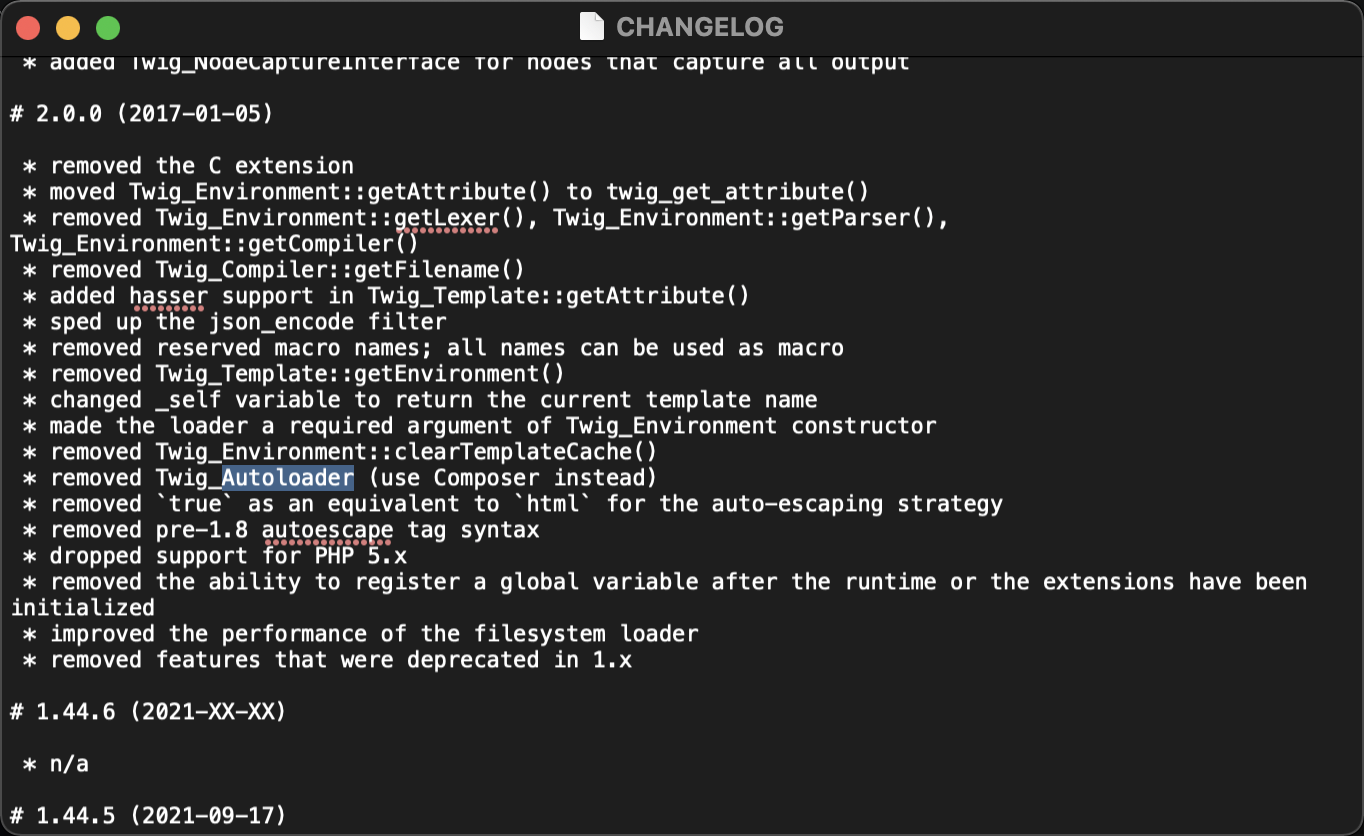Click in line 'removed the C extension'

189,166
